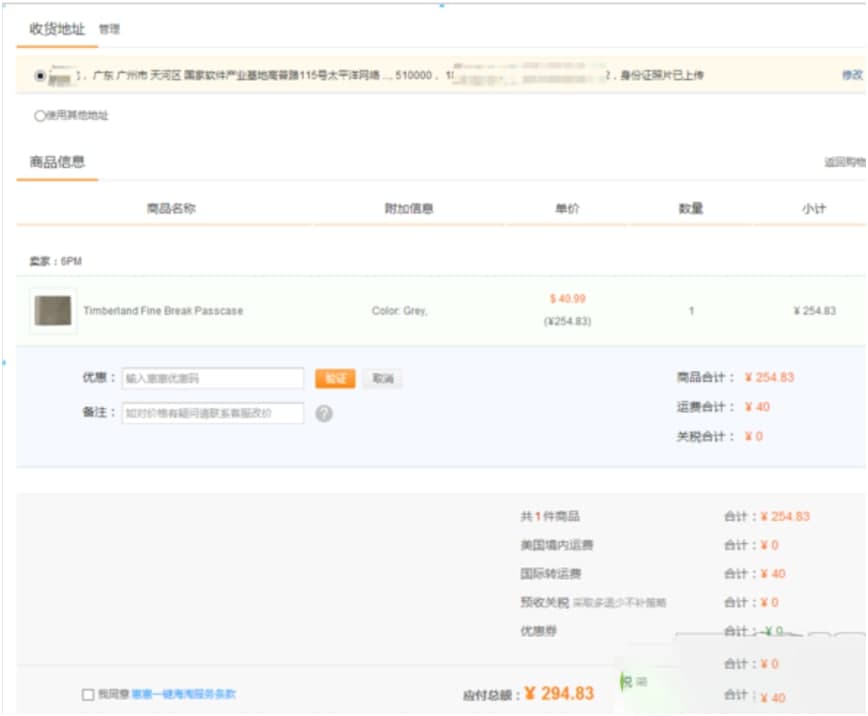Image resolution: width=868 pixels, height=716 pixels.
Task: Click the 商品合计 ¥254.83 value
Action: (769, 378)
